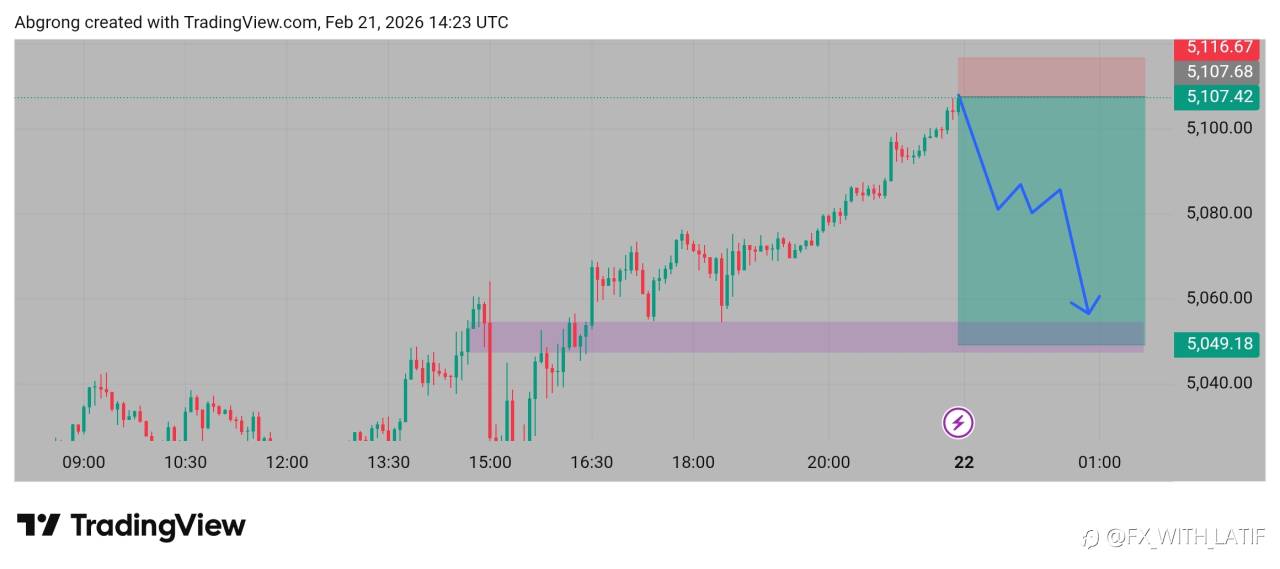Click the @FX_WITH_LATIF watermark text
Image resolution: width=1280 pixels, height=569 pixels.
[x=1186, y=539]
